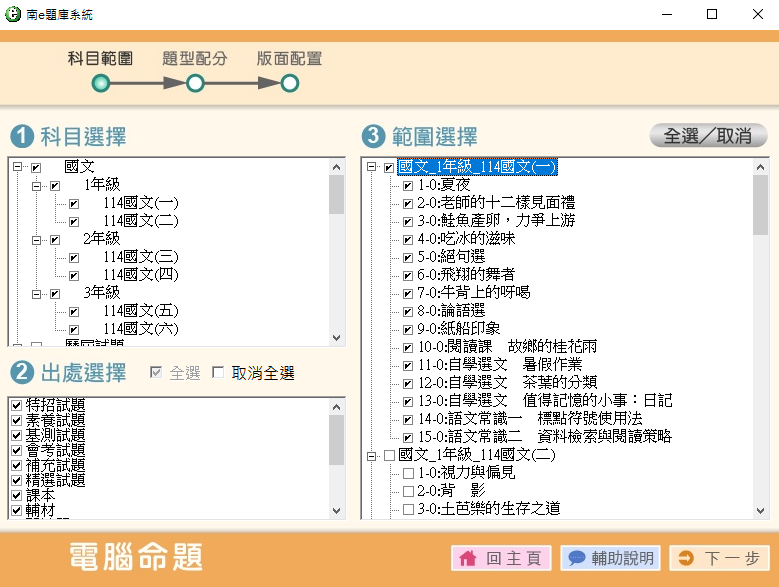Toggle the 1-0:夏夜 lesson checkbox

(x=408, y=186)
